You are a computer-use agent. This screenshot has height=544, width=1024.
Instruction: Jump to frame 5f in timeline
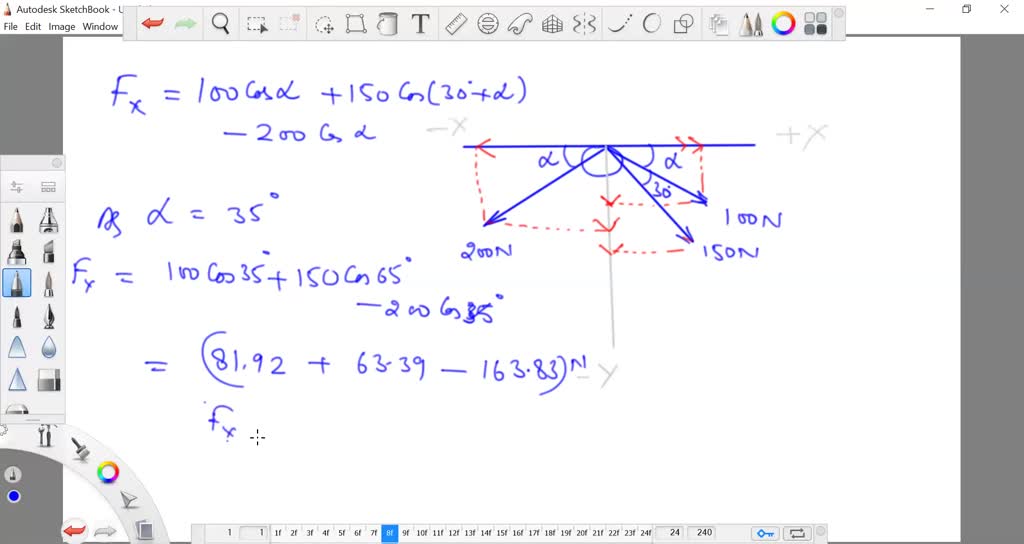click(342, 533)
